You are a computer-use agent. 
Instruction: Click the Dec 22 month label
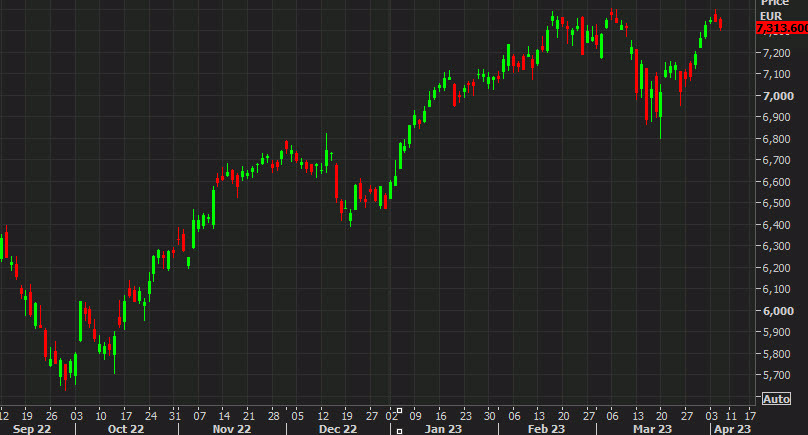click(338, 429)
